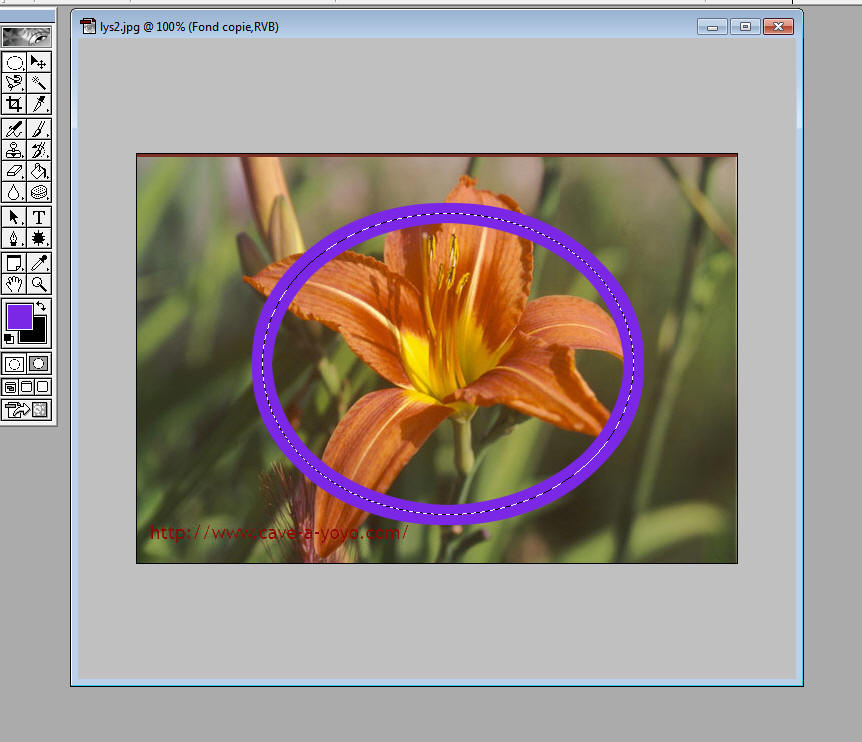The width and height of the screenshot is (862, 742).
Task: Switch to Quick Mask mode
Action: tap(38, 364)
